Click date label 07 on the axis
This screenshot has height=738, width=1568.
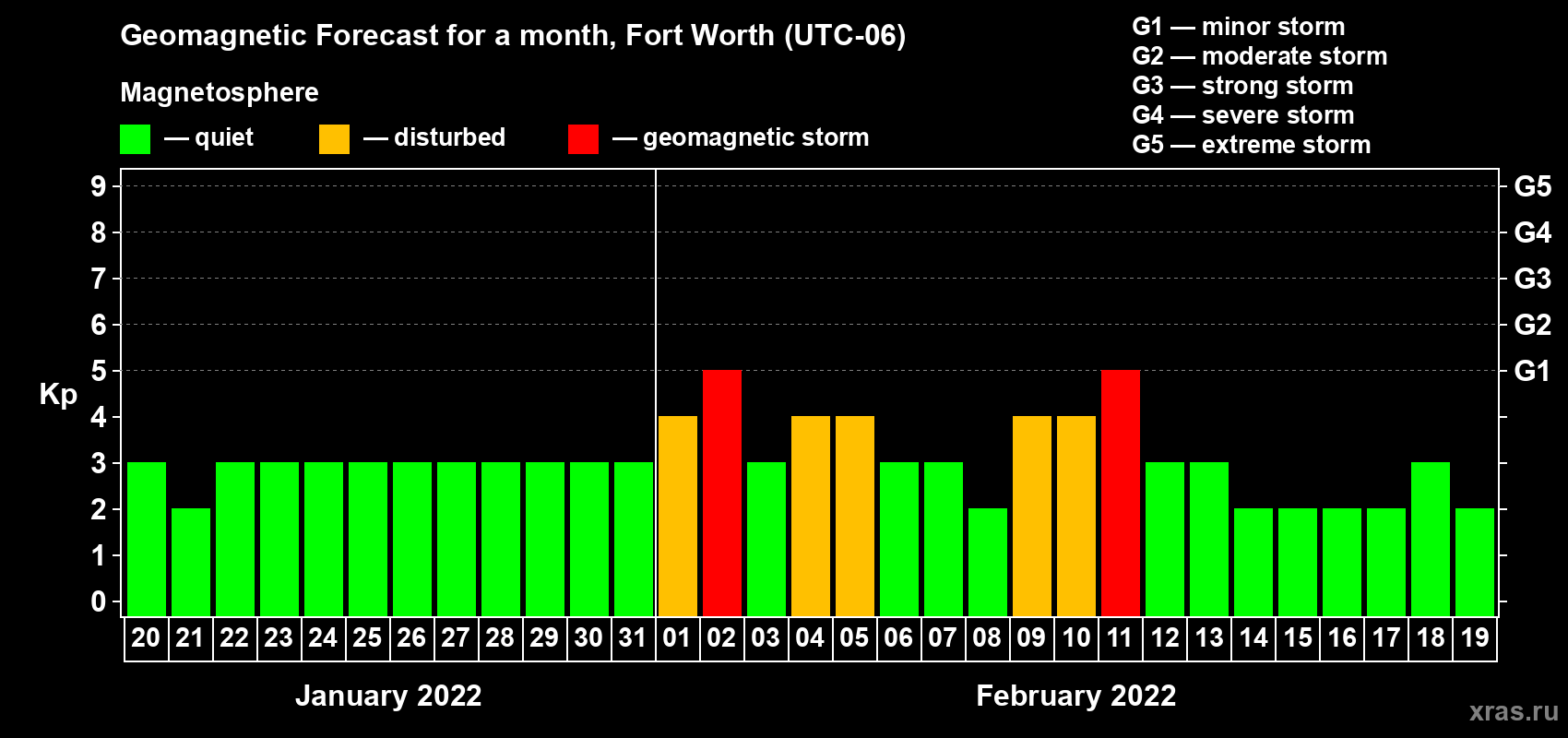(943, 637)
